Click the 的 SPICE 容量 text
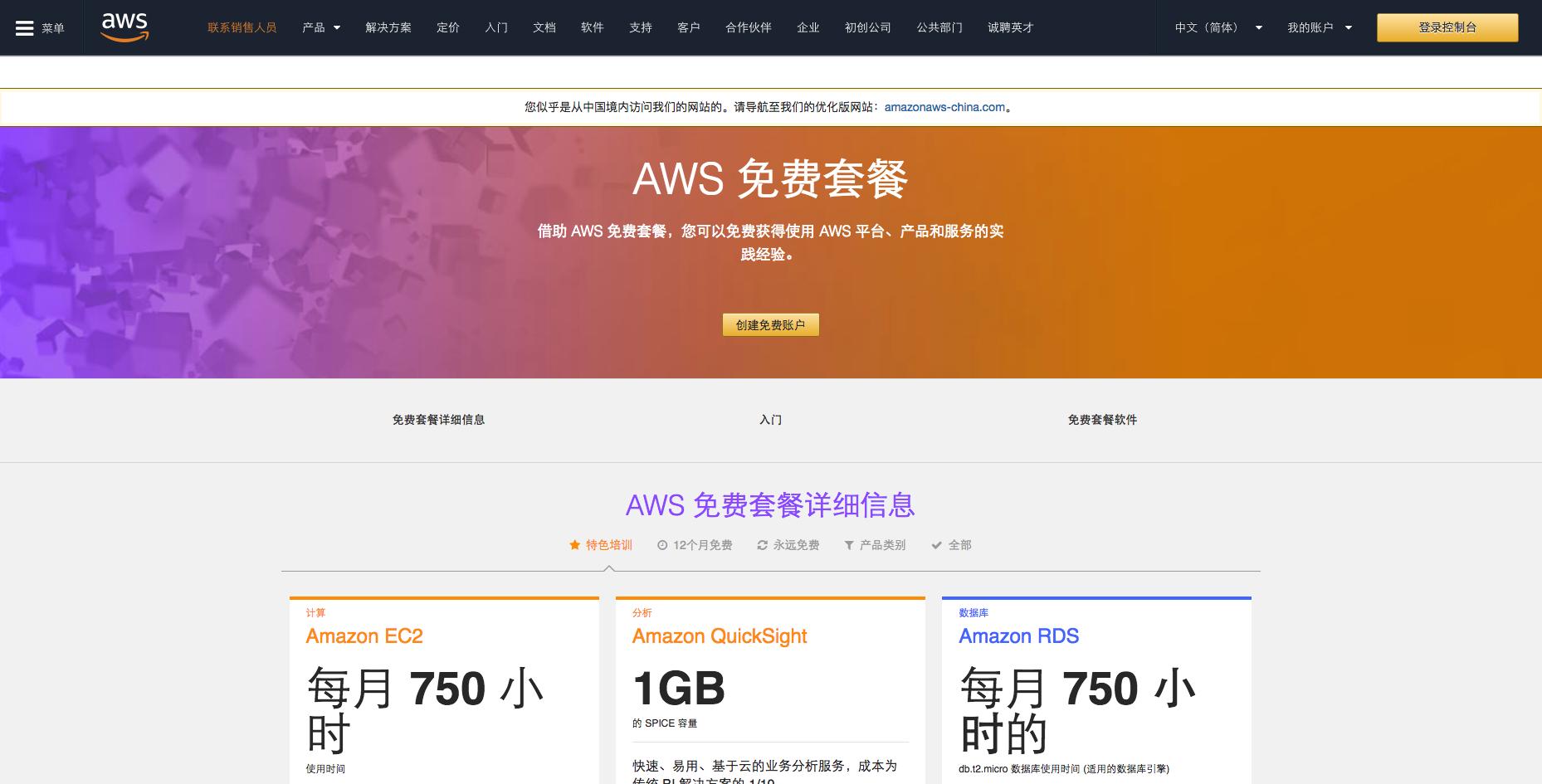 point(664,723)
